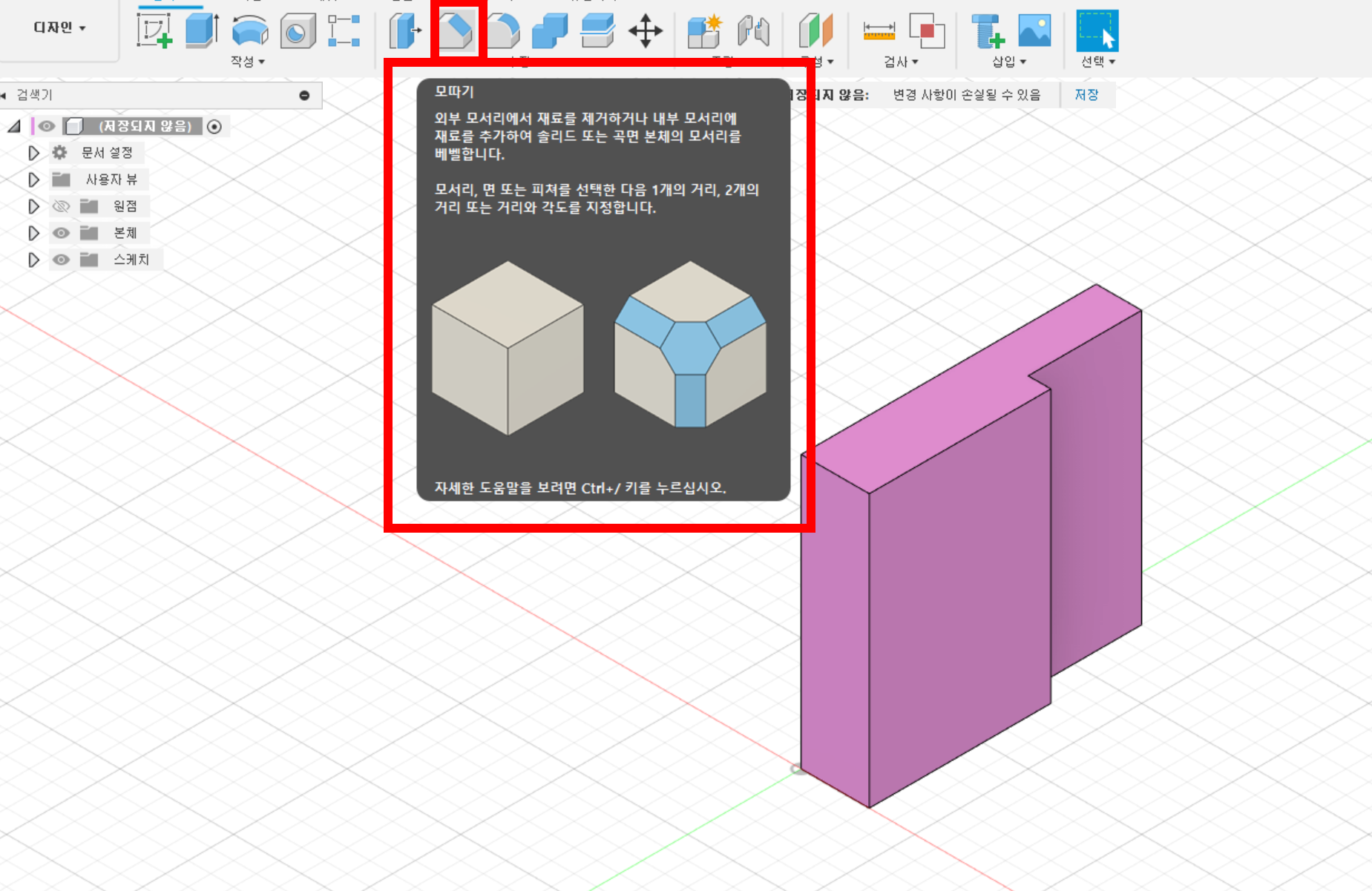
Task: Expand the 스케치 node
Action: click(x=33, y=260)
